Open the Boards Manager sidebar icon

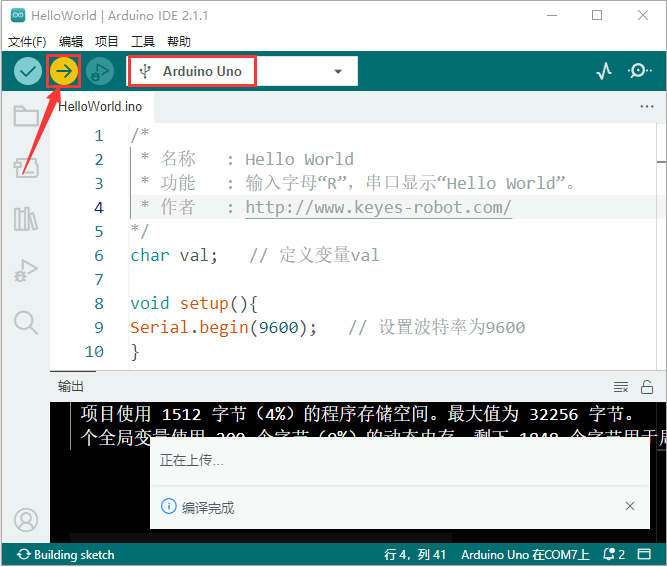click(x=26, y=167)
